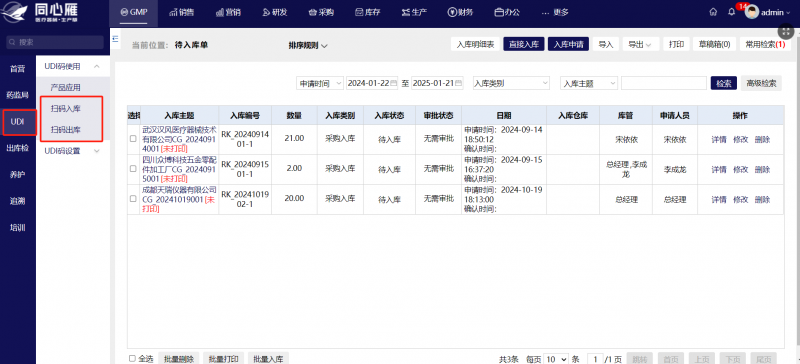
Task: Click the admin user avatar
Action: pyautogui.click(x=752, y=12)
